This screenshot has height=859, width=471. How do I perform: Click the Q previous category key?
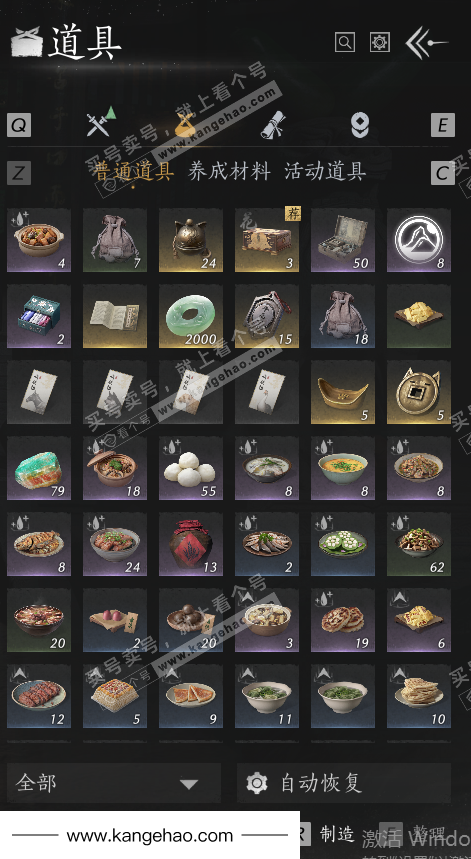[19, 125]
